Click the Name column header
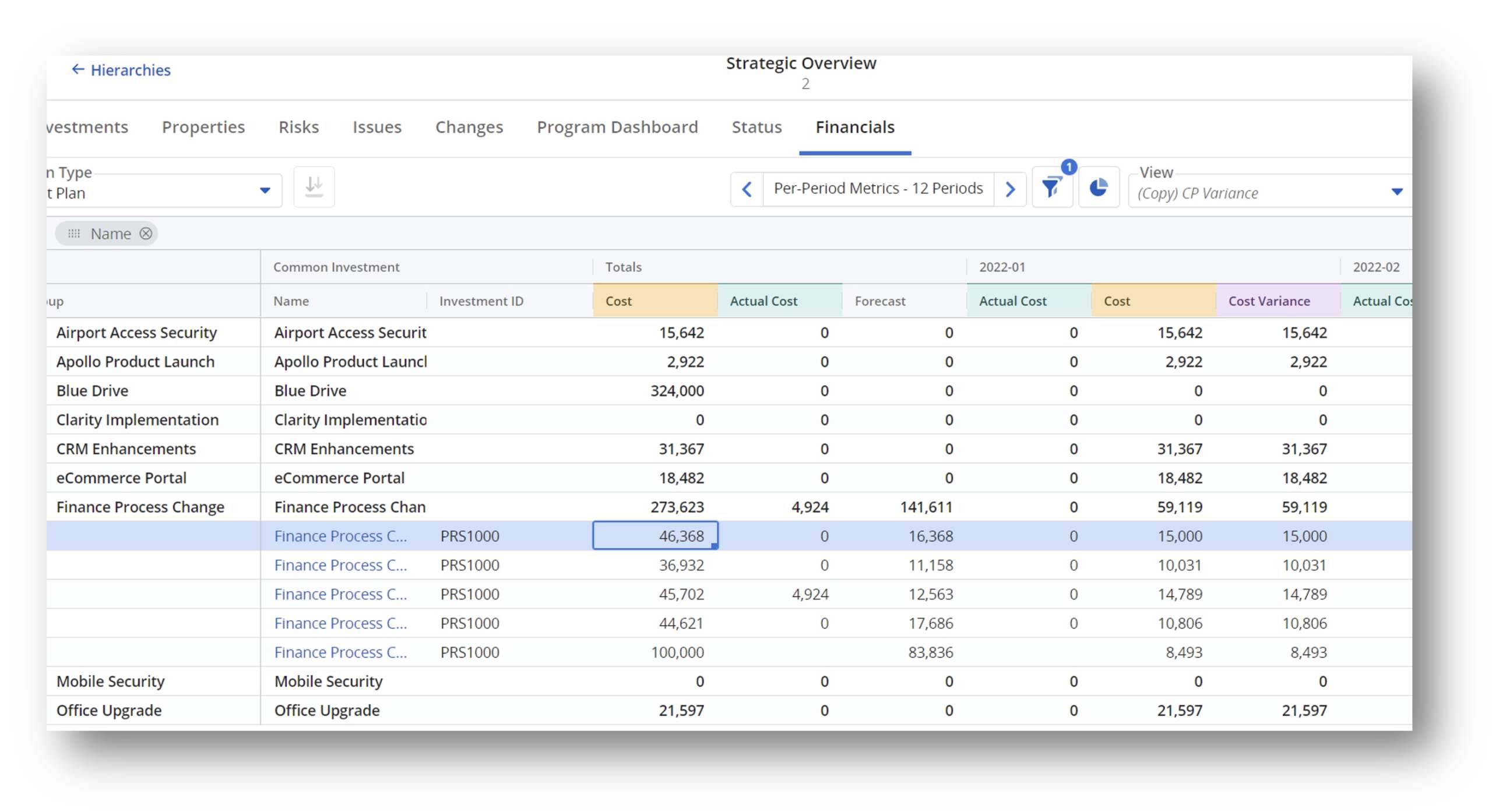Viewport: 1492px width, 812px height. [x=344, y=301]
